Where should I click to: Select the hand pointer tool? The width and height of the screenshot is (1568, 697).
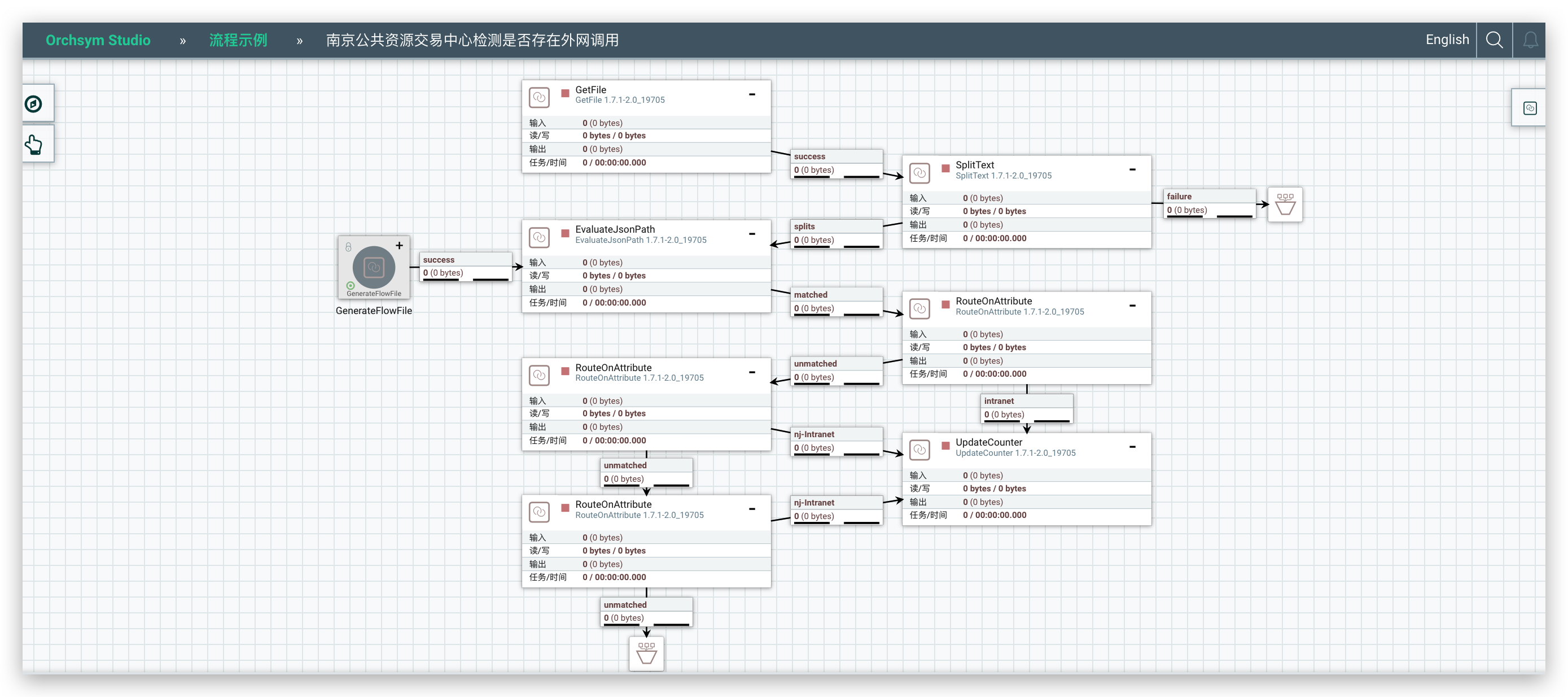[34, 145]
